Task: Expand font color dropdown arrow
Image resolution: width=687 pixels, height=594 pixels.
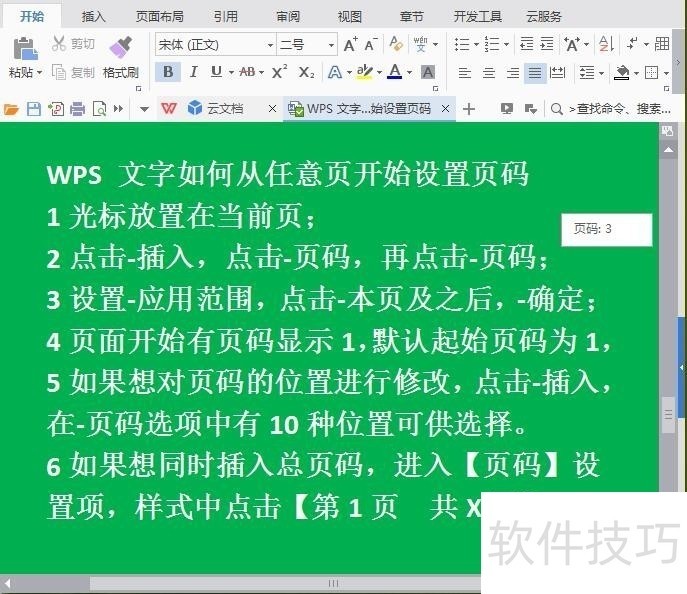Action: 409,73
